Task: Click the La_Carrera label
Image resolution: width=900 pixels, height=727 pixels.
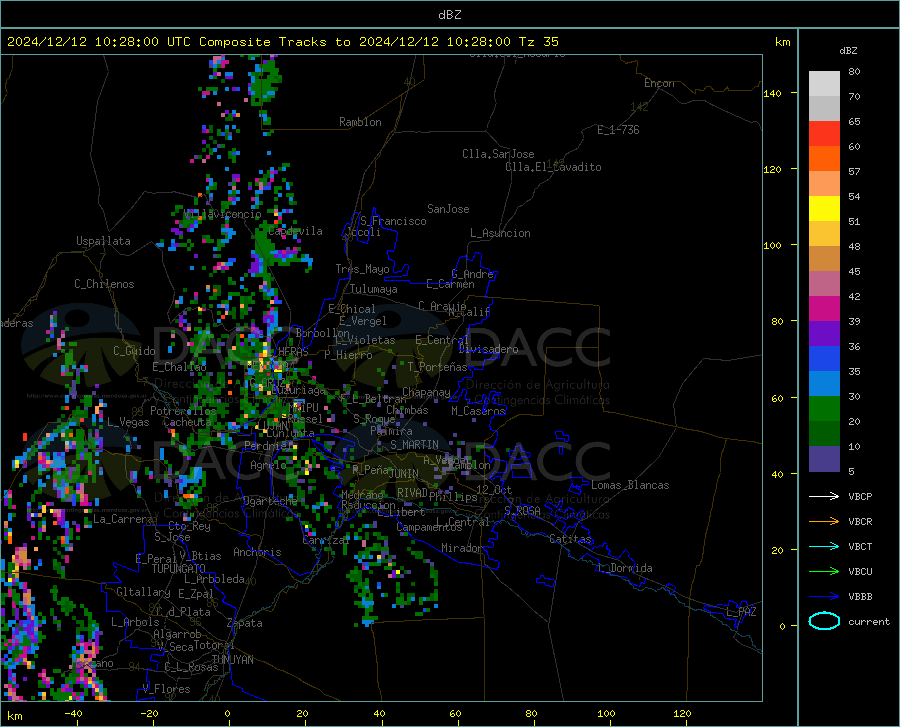Action: 123,519
